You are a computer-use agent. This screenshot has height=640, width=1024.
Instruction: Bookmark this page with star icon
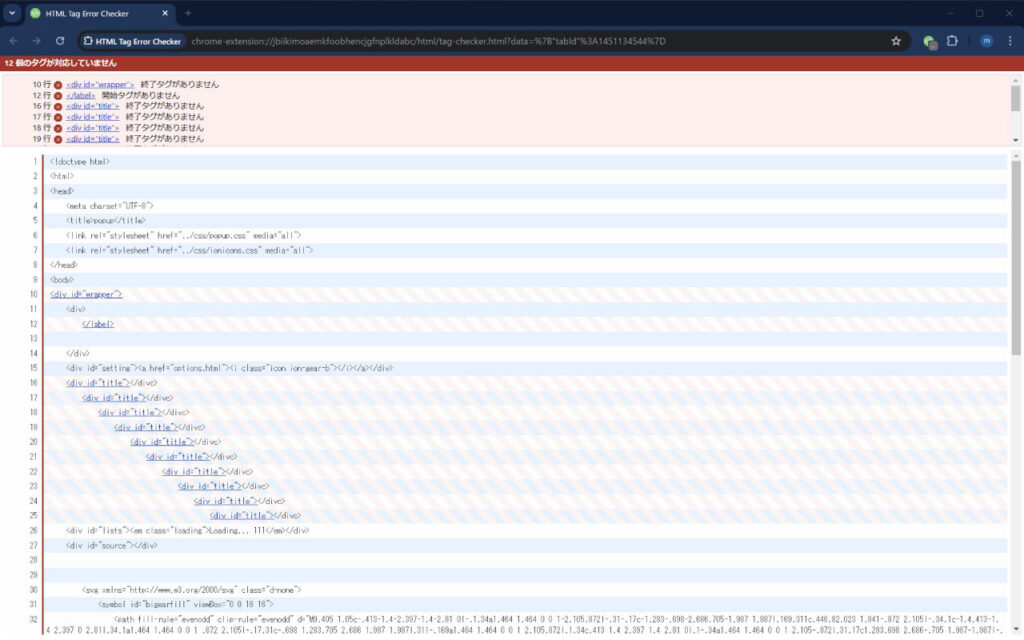click(x=896, y=40)
